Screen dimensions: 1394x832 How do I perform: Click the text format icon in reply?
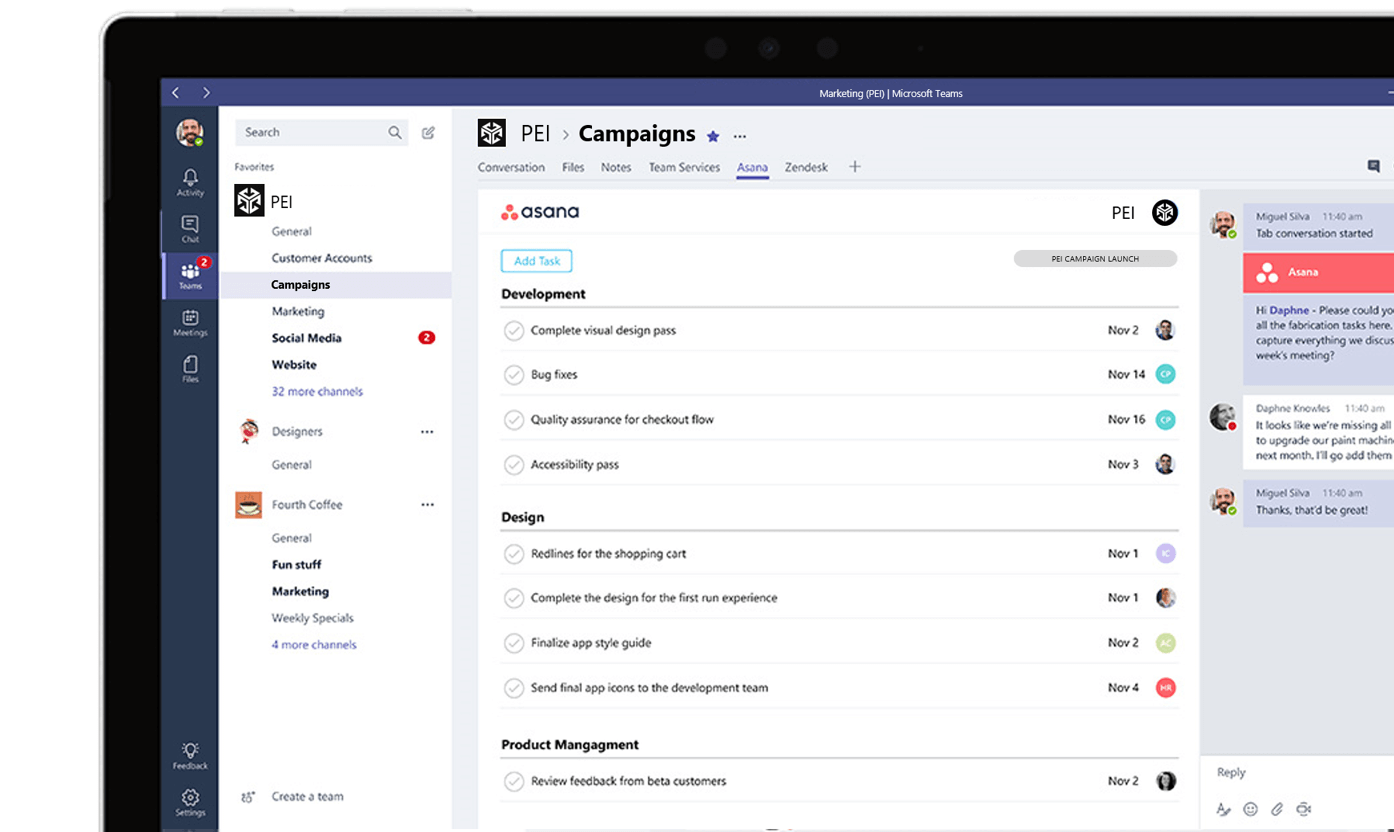[x=1223, y=809]
